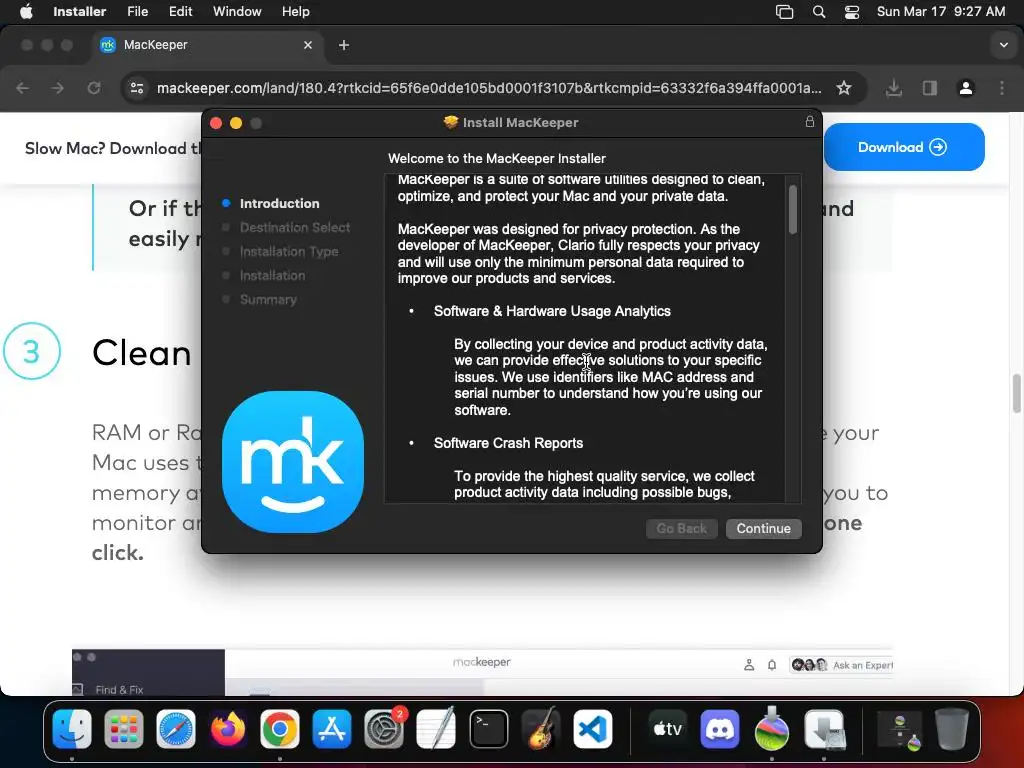Reload the page in Chrome
The height and width of the screenshot is (768, 1024).
[94, 88]
